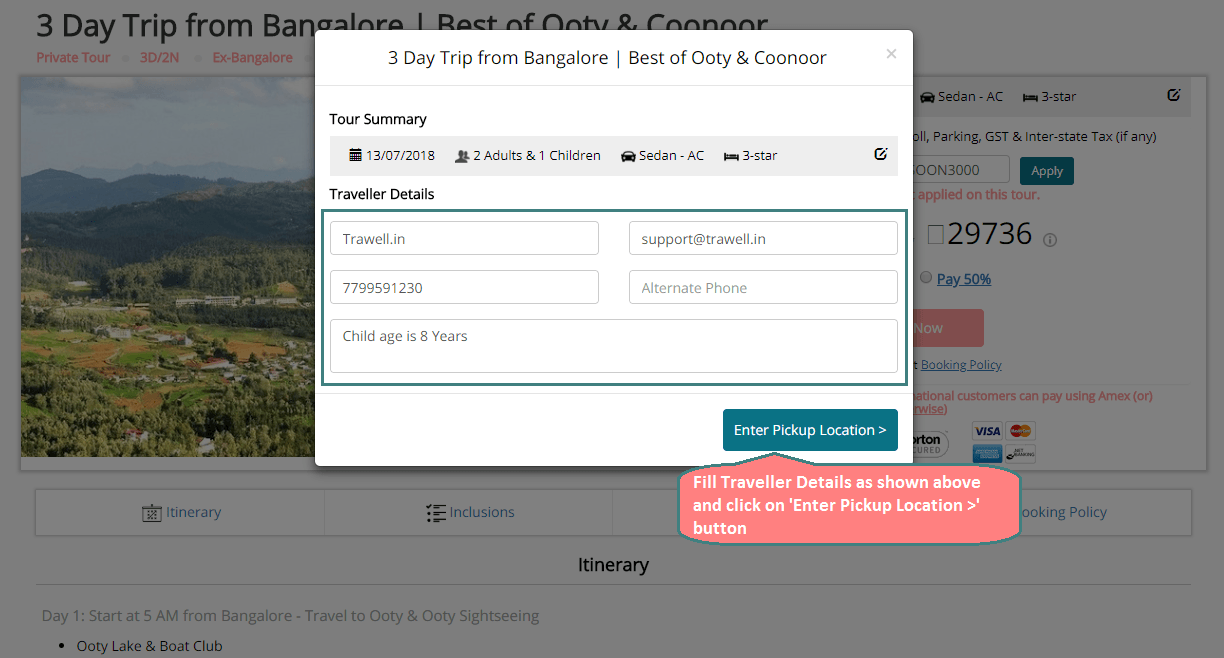Open the Booking Policy link
The width and height of the screenshot is (1224, 658).
coord(961,365)
